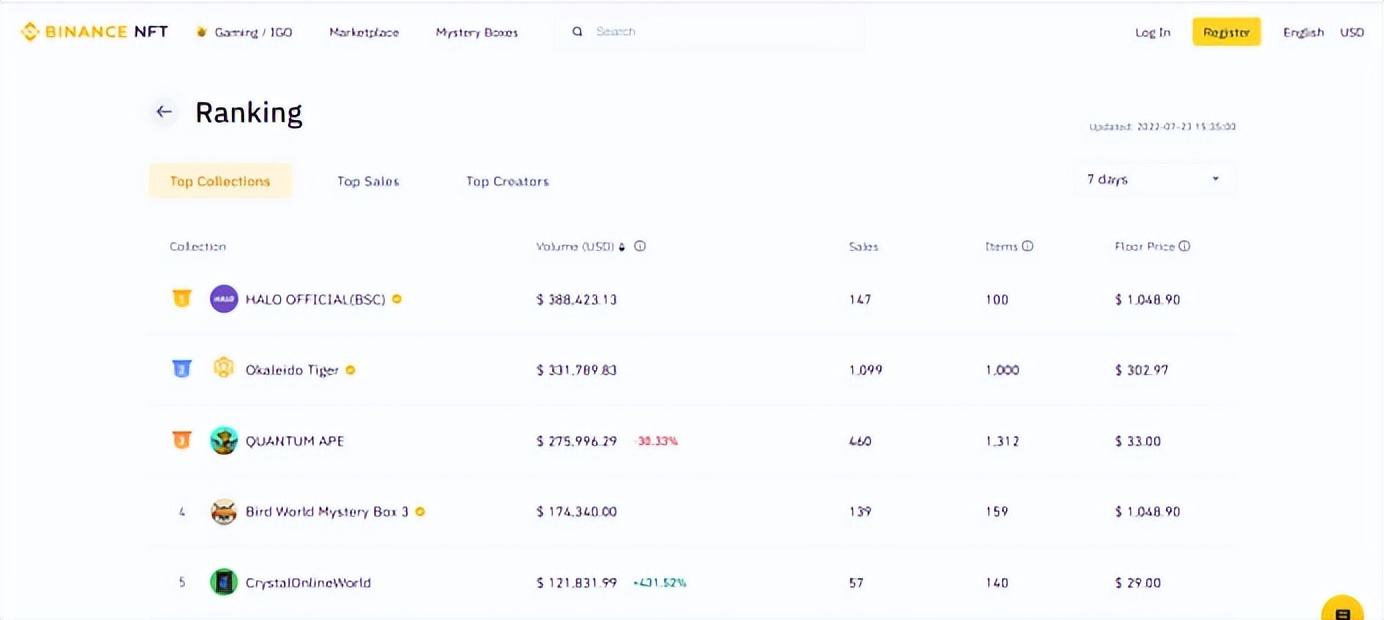
Task: Switch to the Top Collections tab
Action: coord(220,181)
